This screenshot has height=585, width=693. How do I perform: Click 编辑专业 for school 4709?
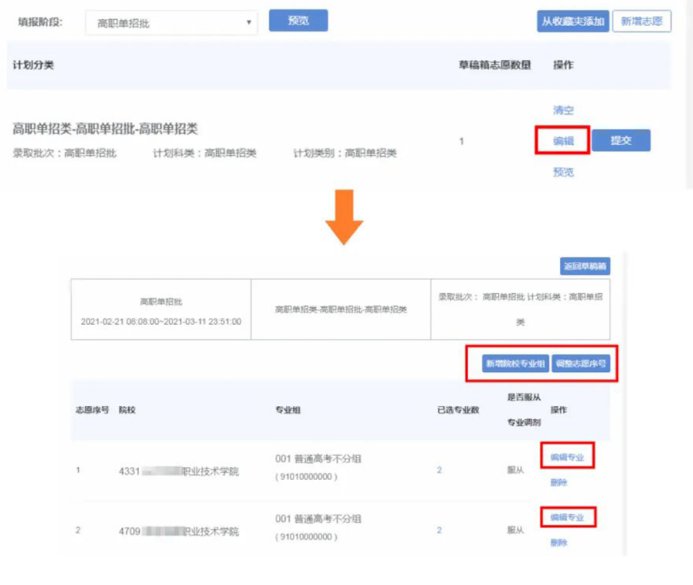[566, 517]
